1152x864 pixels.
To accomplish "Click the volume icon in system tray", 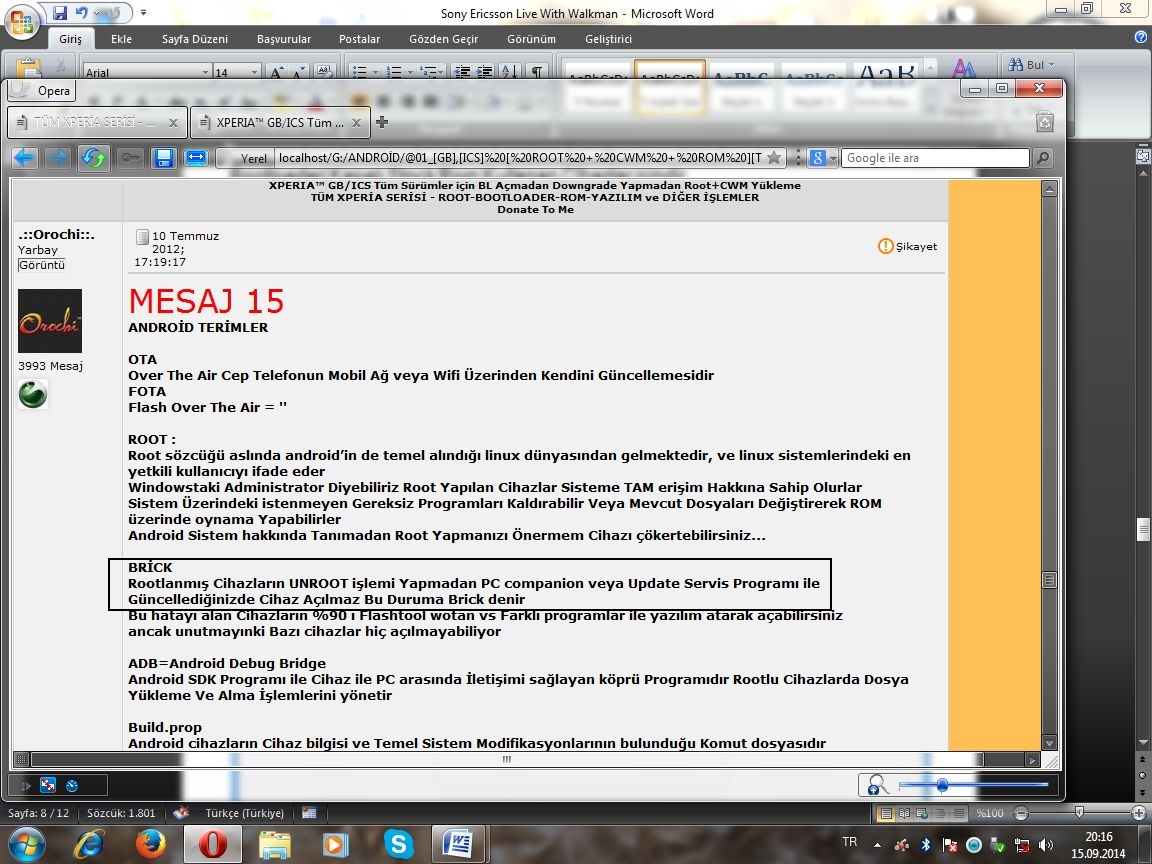I will point(1045,845).
